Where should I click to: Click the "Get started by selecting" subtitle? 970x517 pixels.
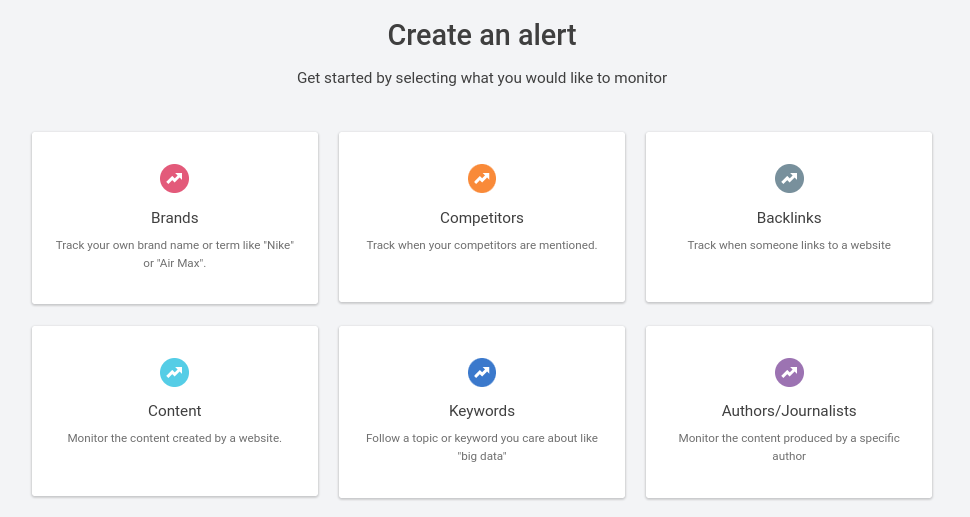click(x=482, y=78)
